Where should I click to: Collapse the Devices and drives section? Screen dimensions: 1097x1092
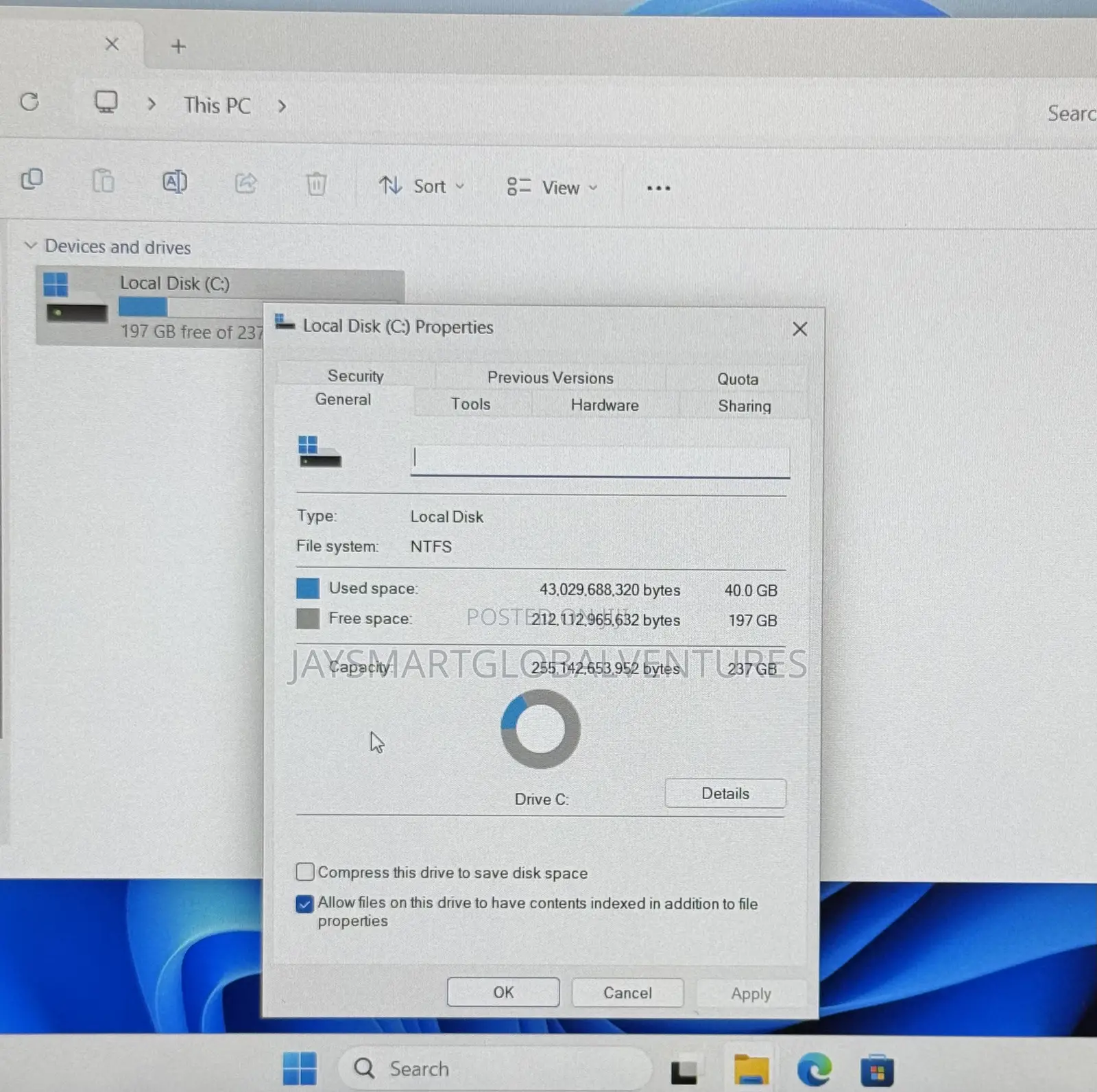[30, 246]
